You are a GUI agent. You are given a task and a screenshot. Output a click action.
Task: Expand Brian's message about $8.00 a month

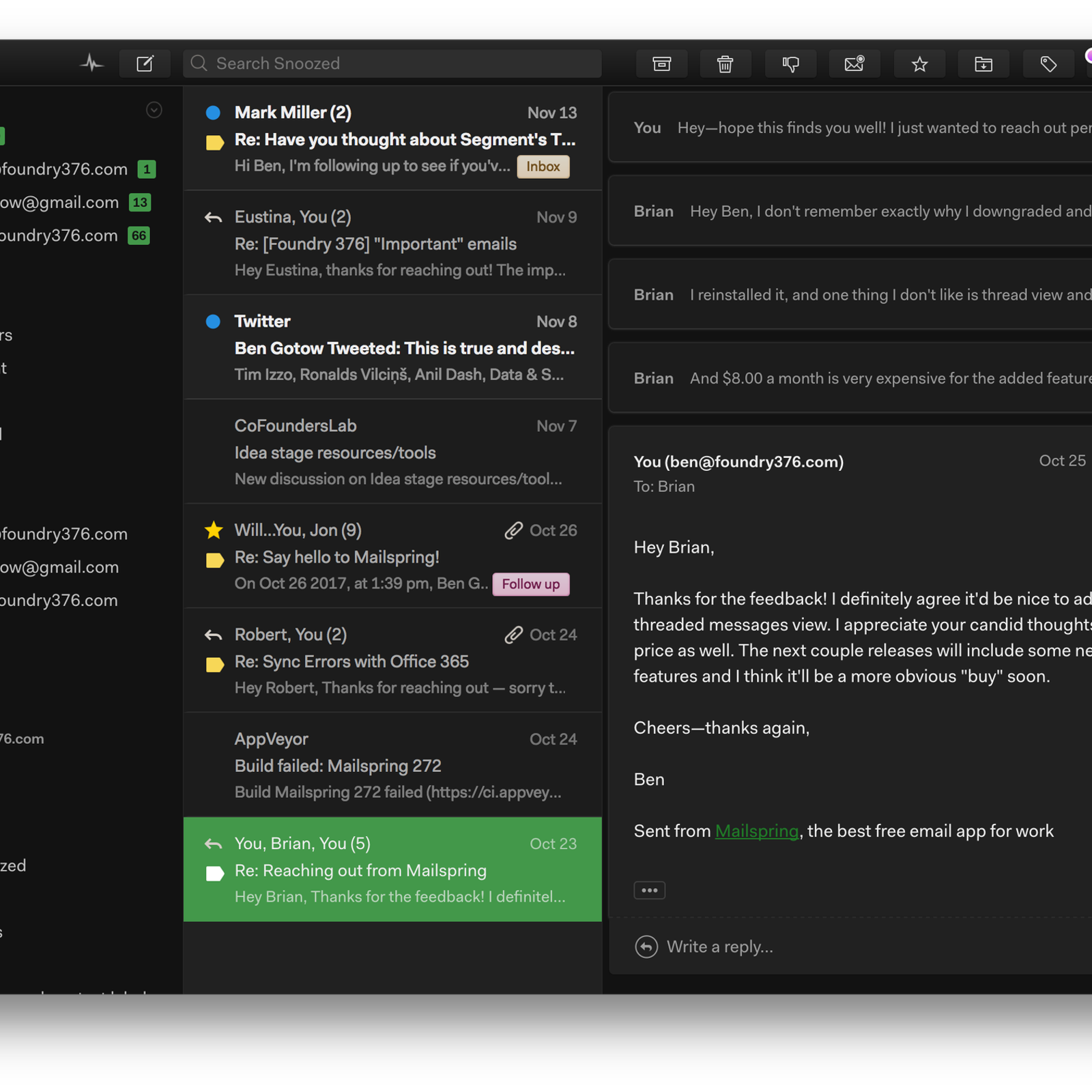[850, 378]
